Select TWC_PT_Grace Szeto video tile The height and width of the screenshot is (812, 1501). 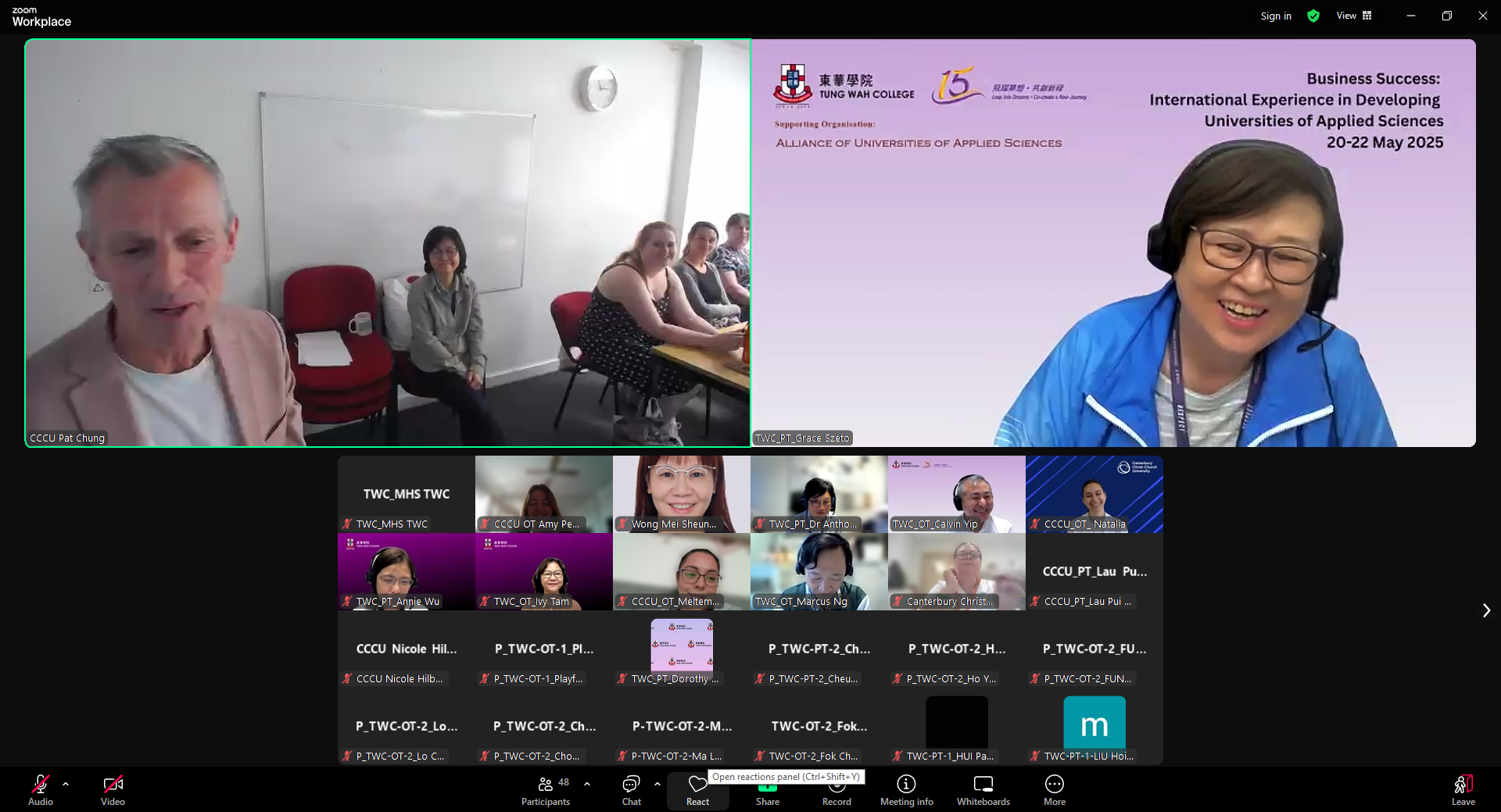point(1114,243)
